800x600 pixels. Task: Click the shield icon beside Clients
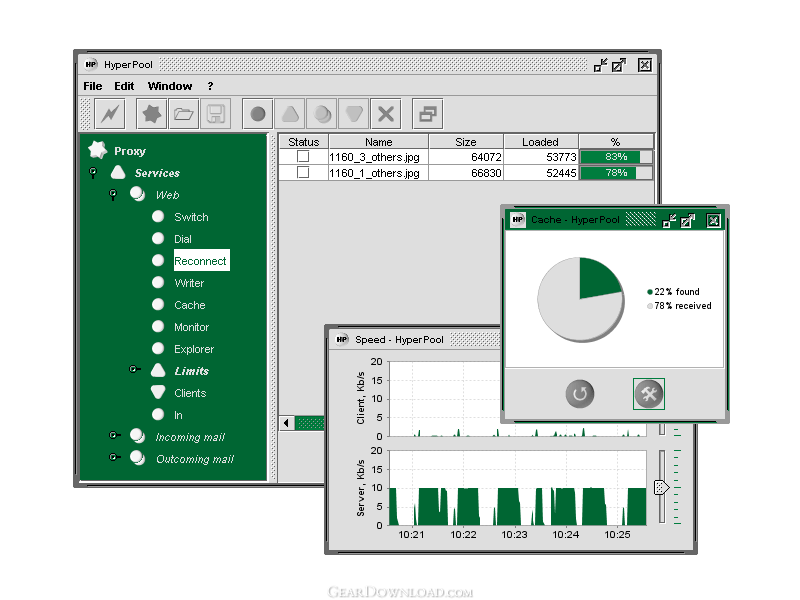158,392
